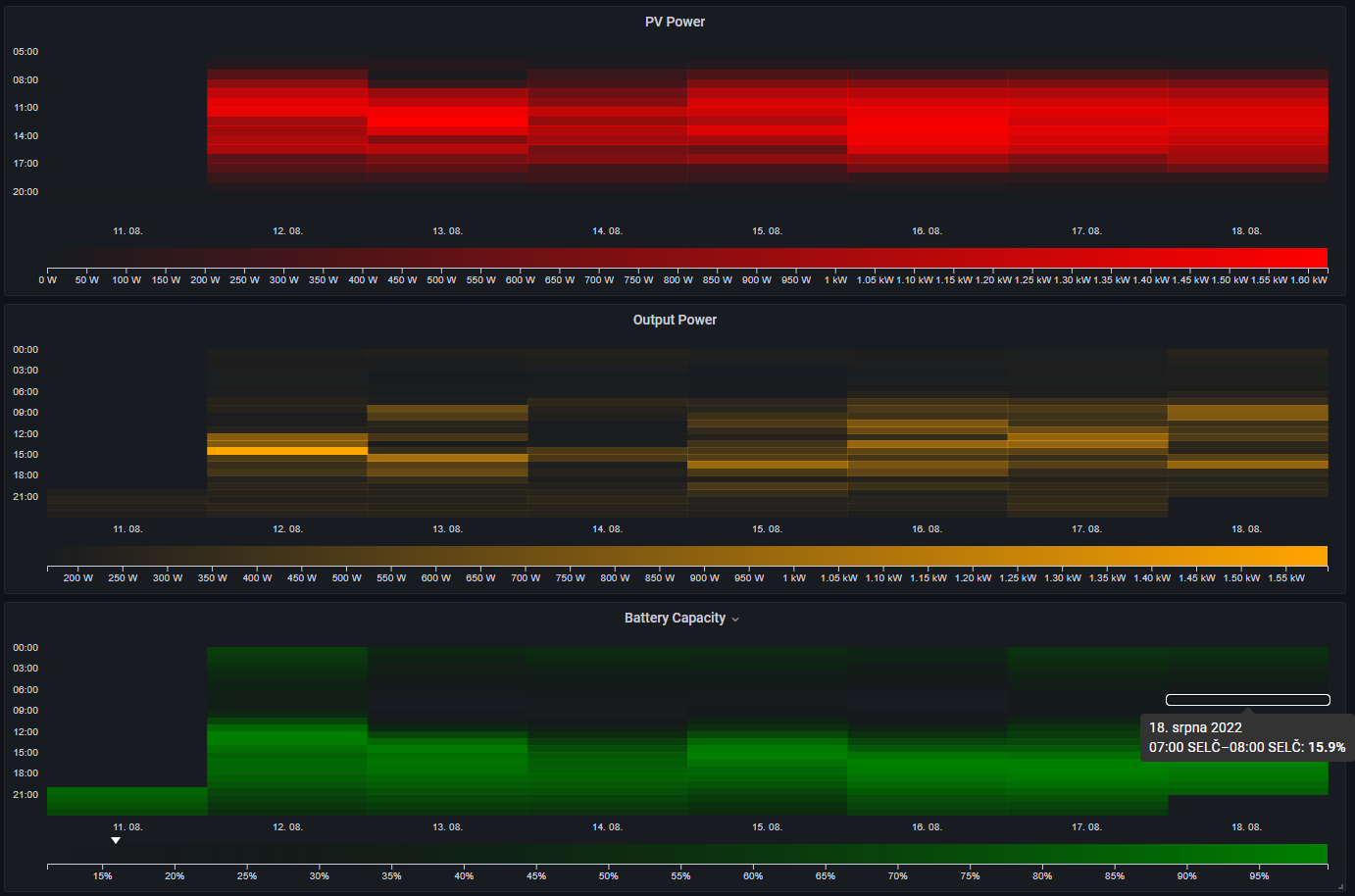Click the green Battery Capacity gradient legend
Screen dimensions: 1355x896
[687, 854]
